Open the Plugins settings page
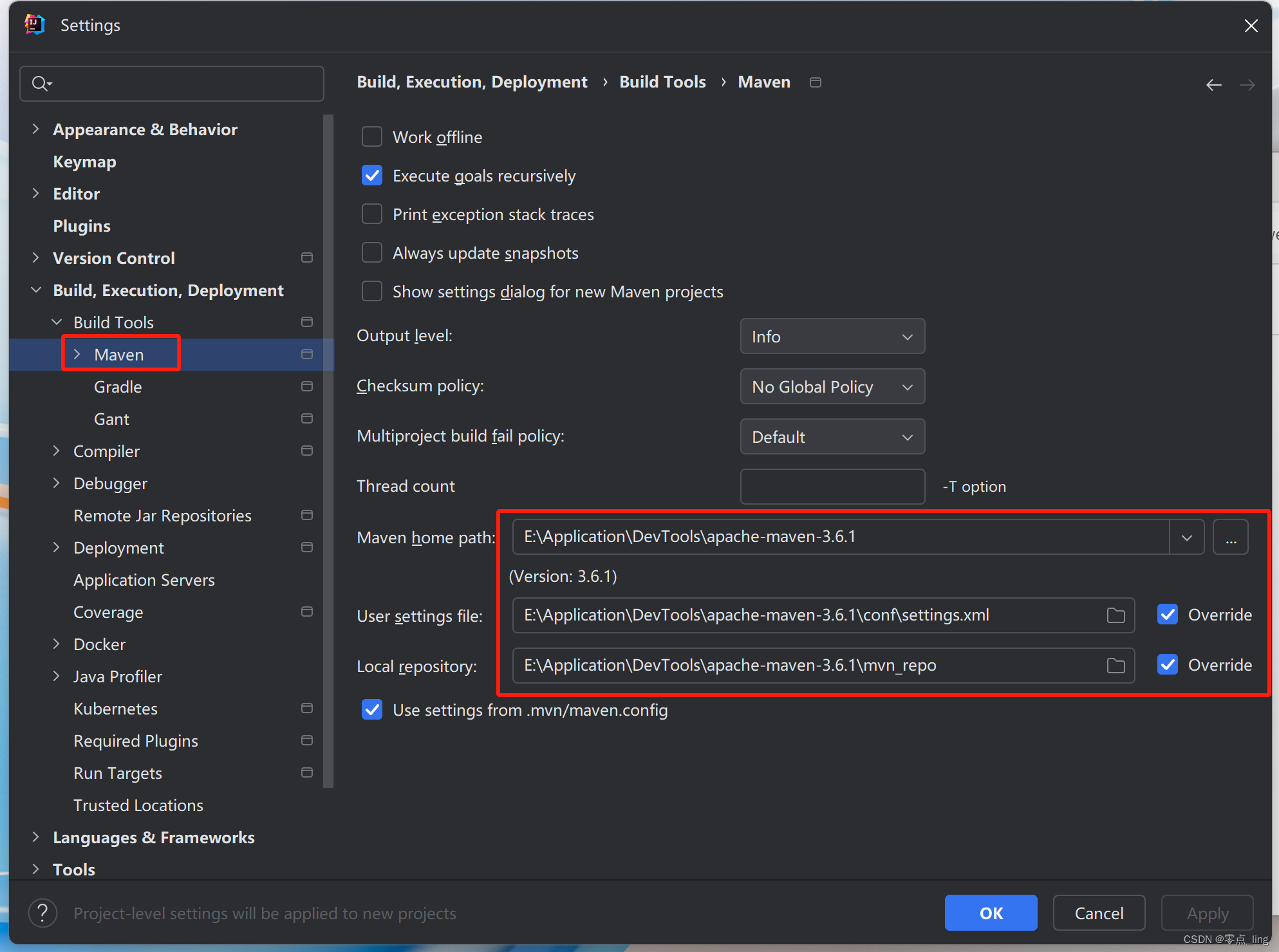1279x952 pixels. 82,226
